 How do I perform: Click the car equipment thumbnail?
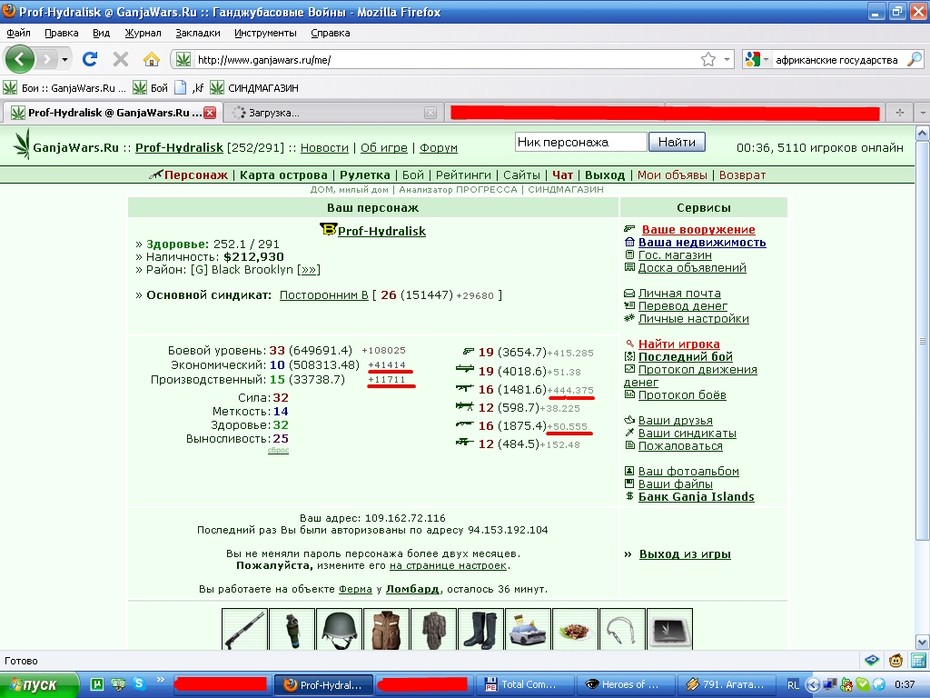[x=528, y=629]
